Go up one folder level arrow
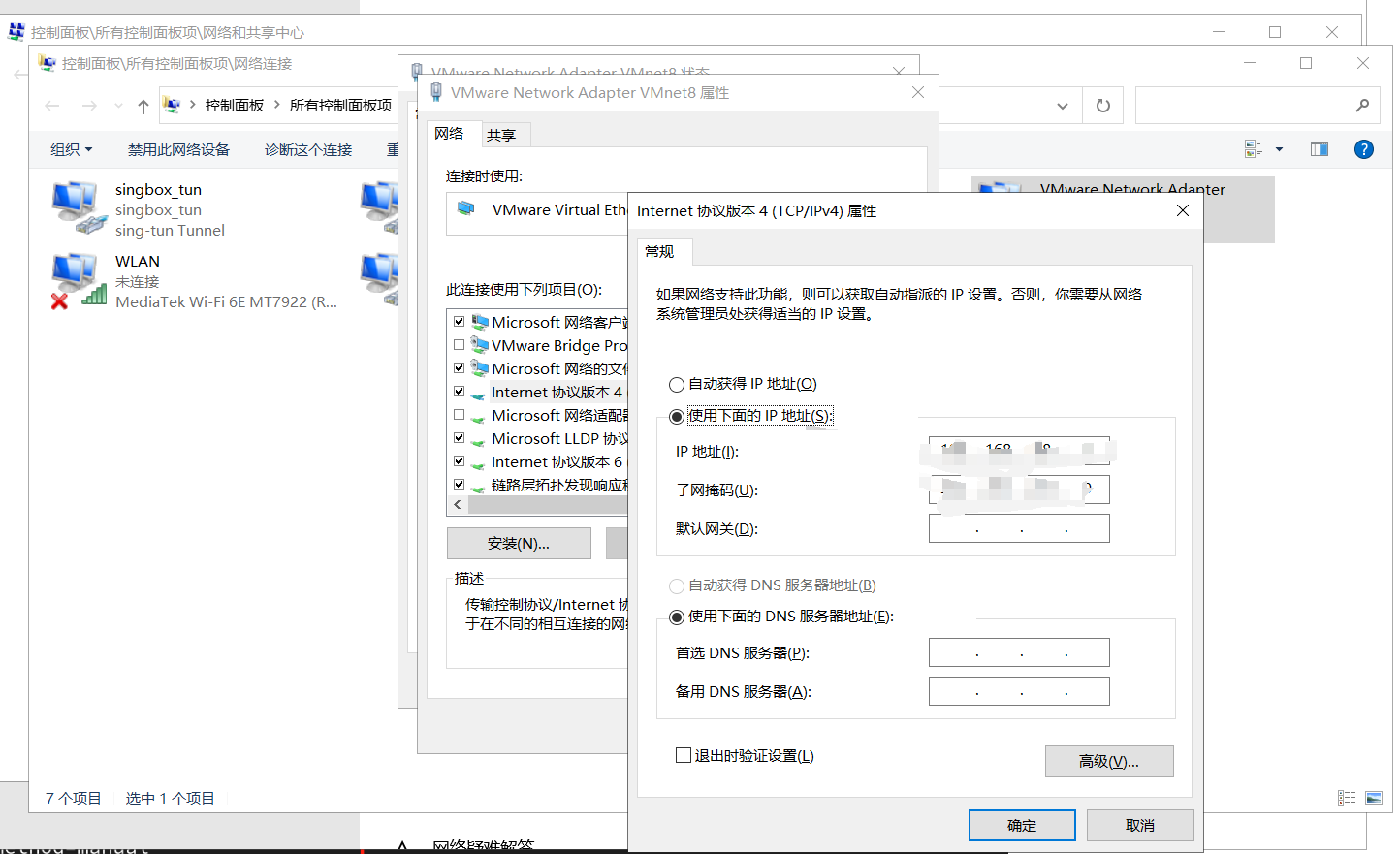 (143, 106)
